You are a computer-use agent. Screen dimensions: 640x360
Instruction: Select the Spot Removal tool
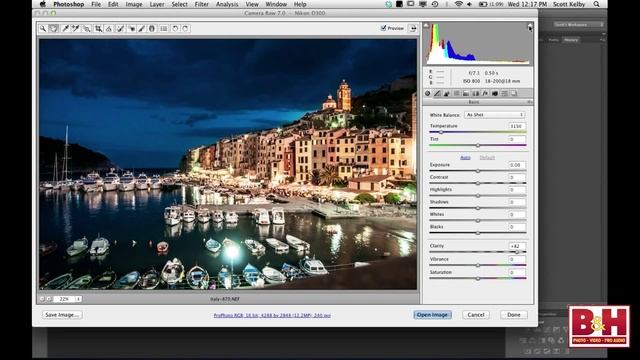click(120, 29)
